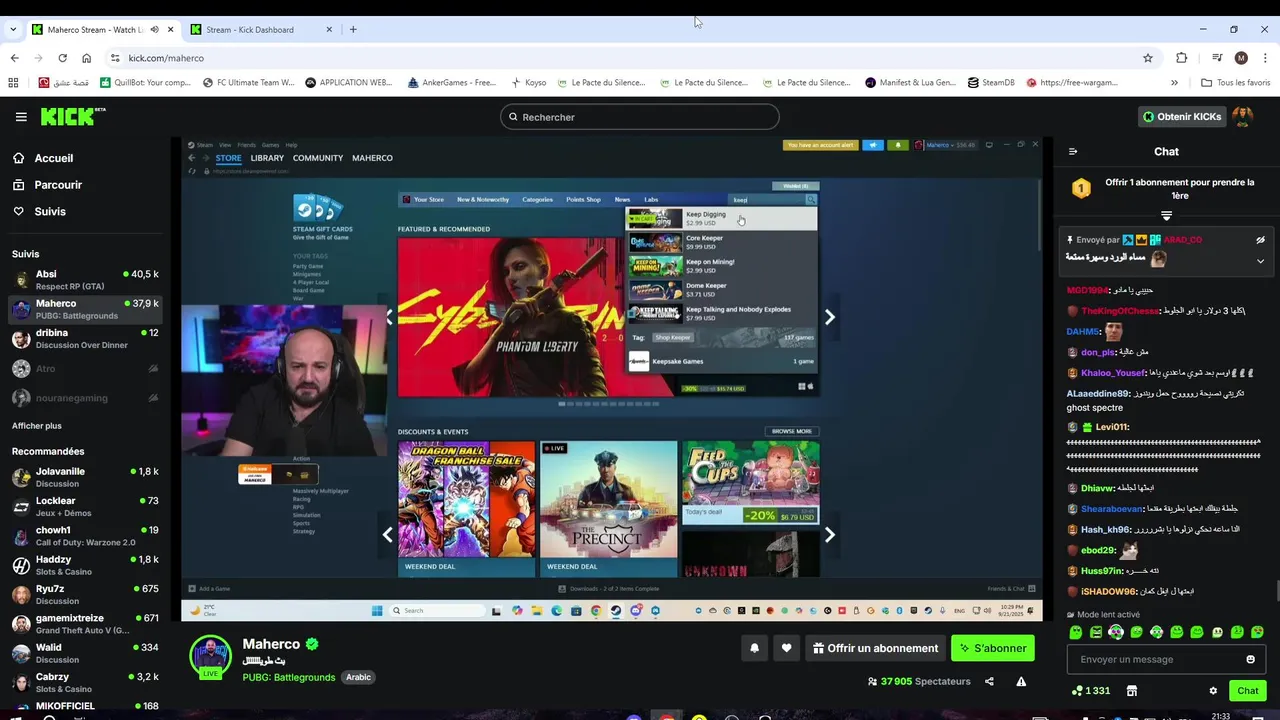Open the chat settings gear
The height and width of the screenshot is (720, 1280).
click(x=1213, y=691)
